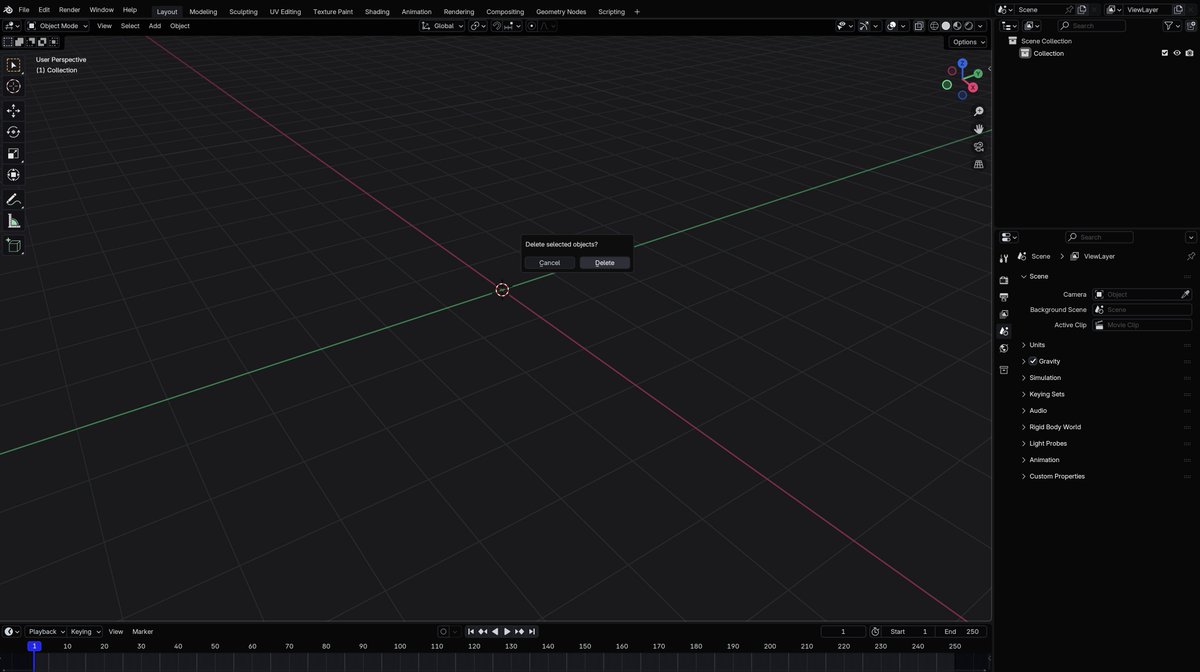Open the timeline Playback dropdown

tap(46, 632)
